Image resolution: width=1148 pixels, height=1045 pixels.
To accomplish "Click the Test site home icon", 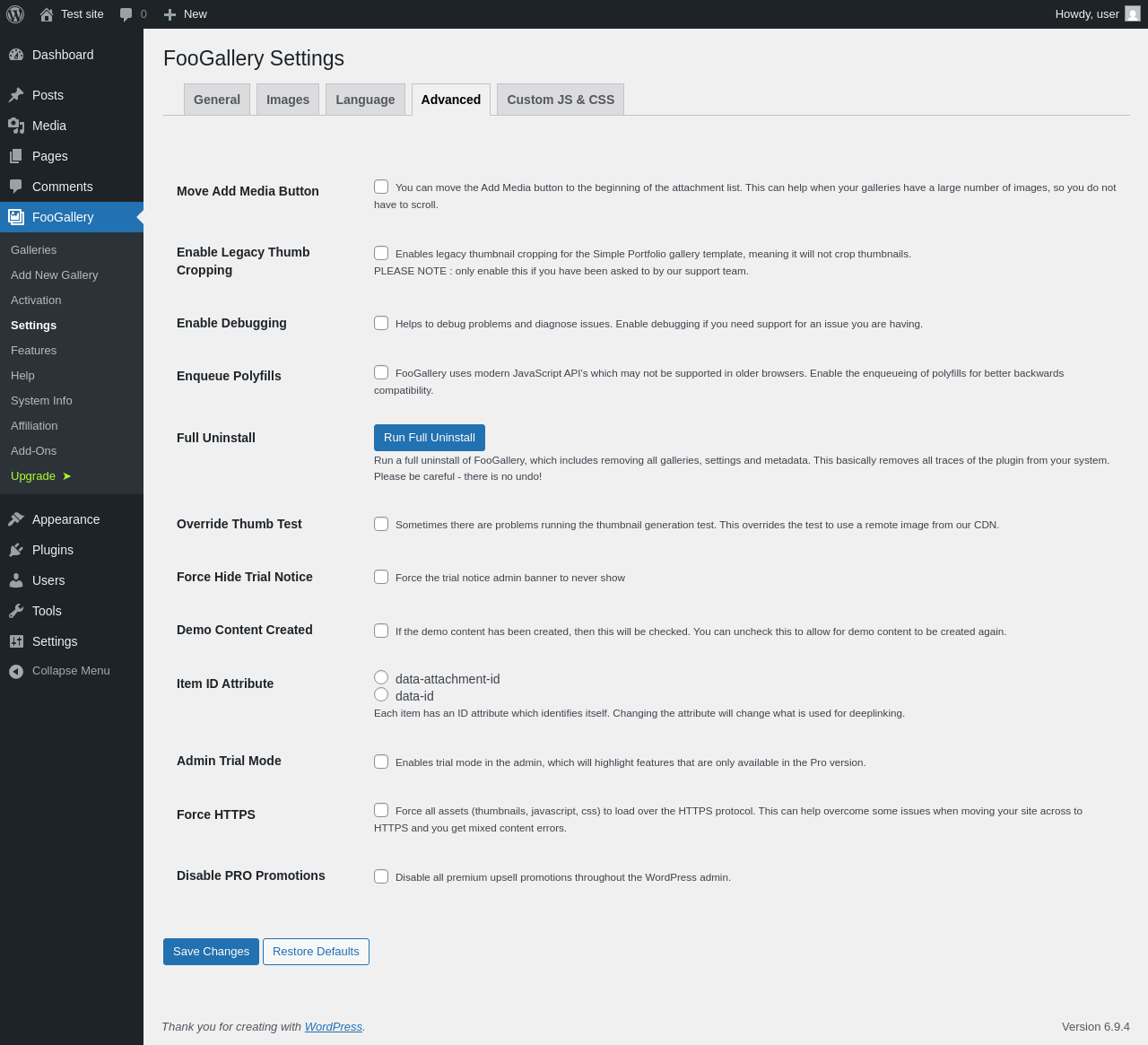I will pyautogui.click(x=47, y=14).
